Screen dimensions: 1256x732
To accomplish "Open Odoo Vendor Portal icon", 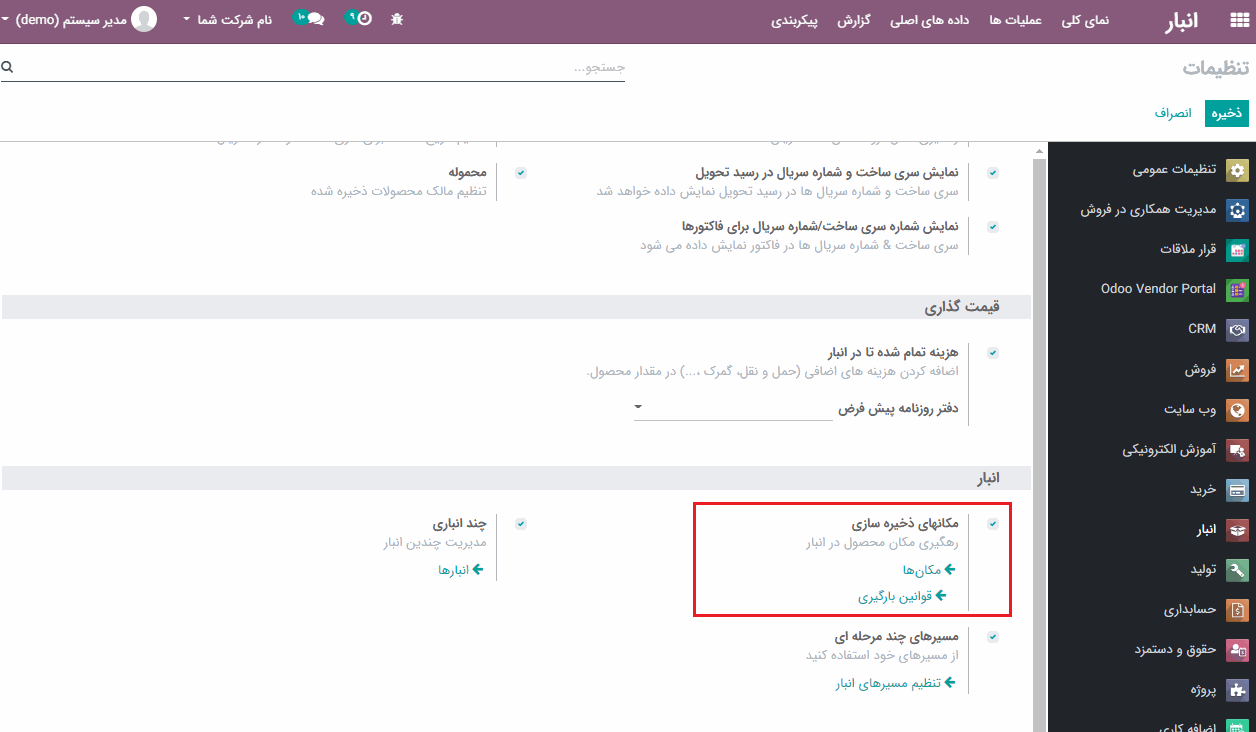I will tap(1238, 290).
